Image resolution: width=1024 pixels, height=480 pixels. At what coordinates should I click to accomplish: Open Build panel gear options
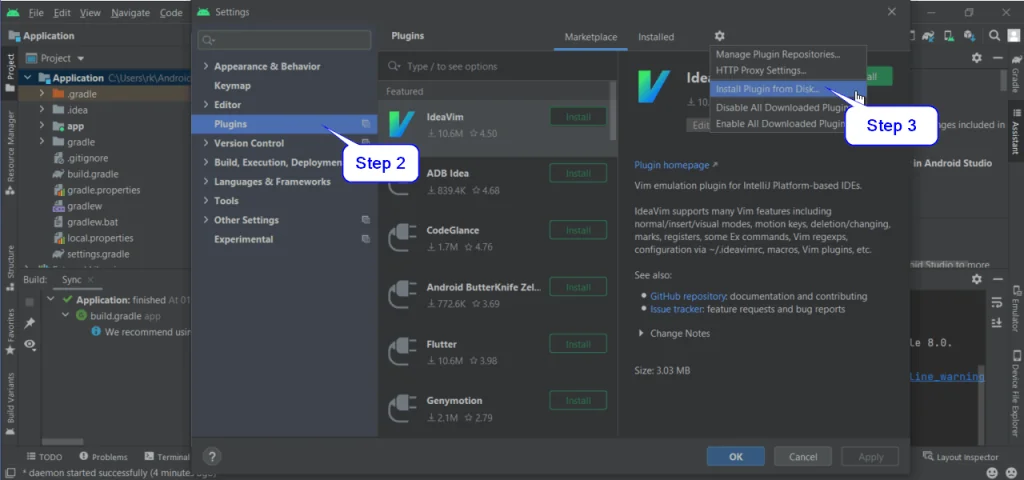976,279
